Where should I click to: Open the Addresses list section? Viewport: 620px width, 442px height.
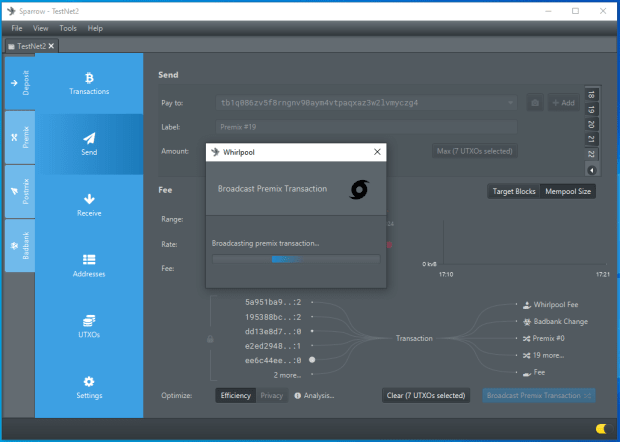(89, 266)
